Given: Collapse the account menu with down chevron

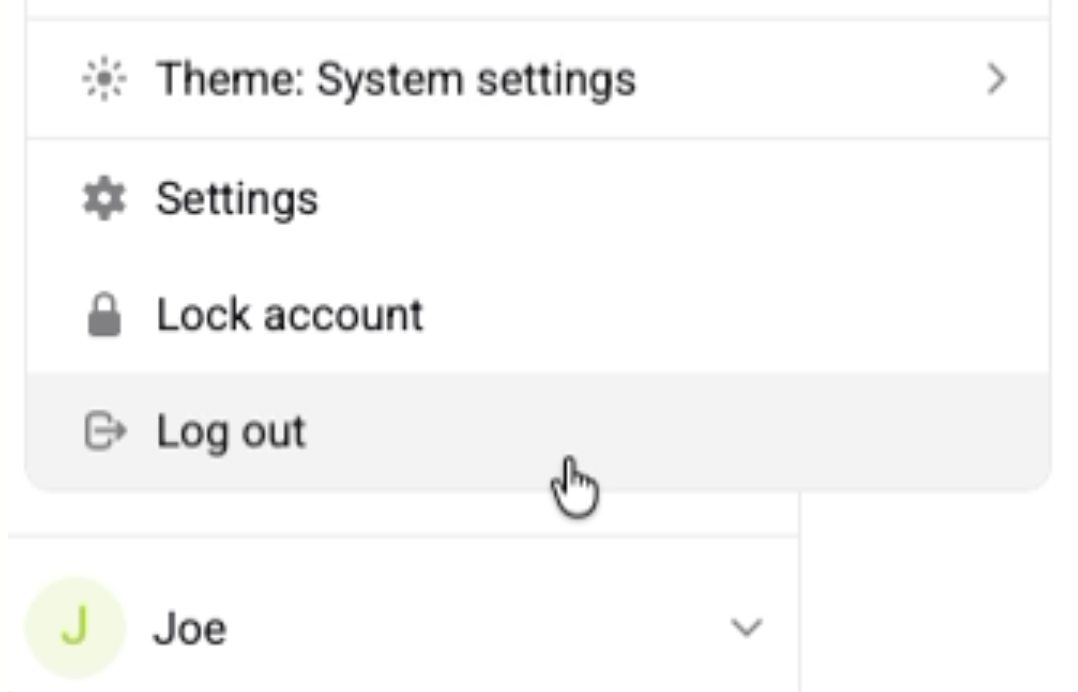Looking at the screenshot, I should (x=746, y=628).
